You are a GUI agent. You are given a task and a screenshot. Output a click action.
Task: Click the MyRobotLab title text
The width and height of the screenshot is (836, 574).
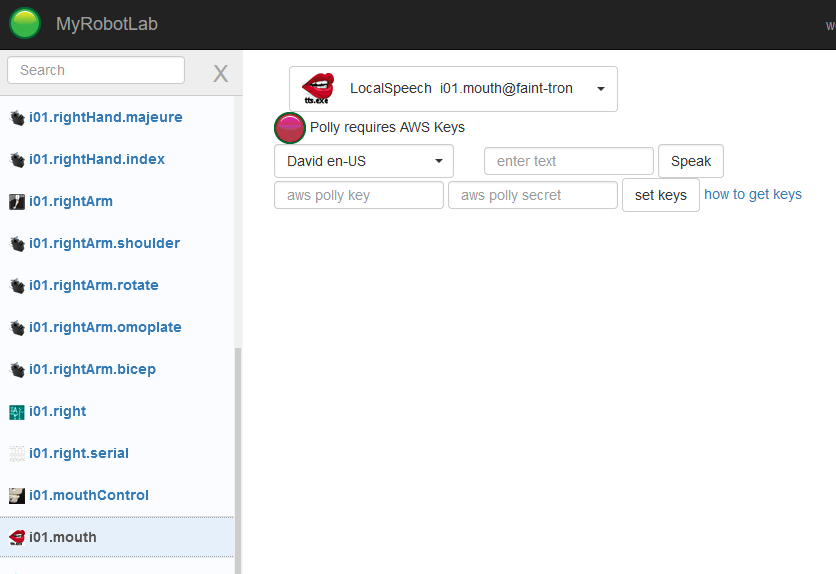point(107,24)
